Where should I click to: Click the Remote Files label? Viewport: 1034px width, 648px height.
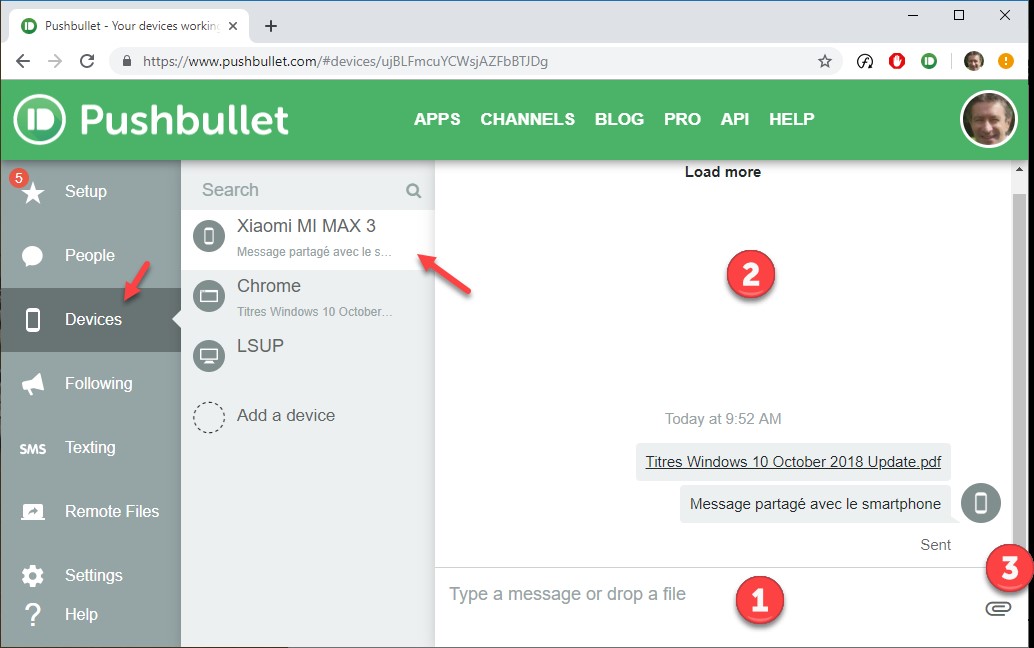112,512
